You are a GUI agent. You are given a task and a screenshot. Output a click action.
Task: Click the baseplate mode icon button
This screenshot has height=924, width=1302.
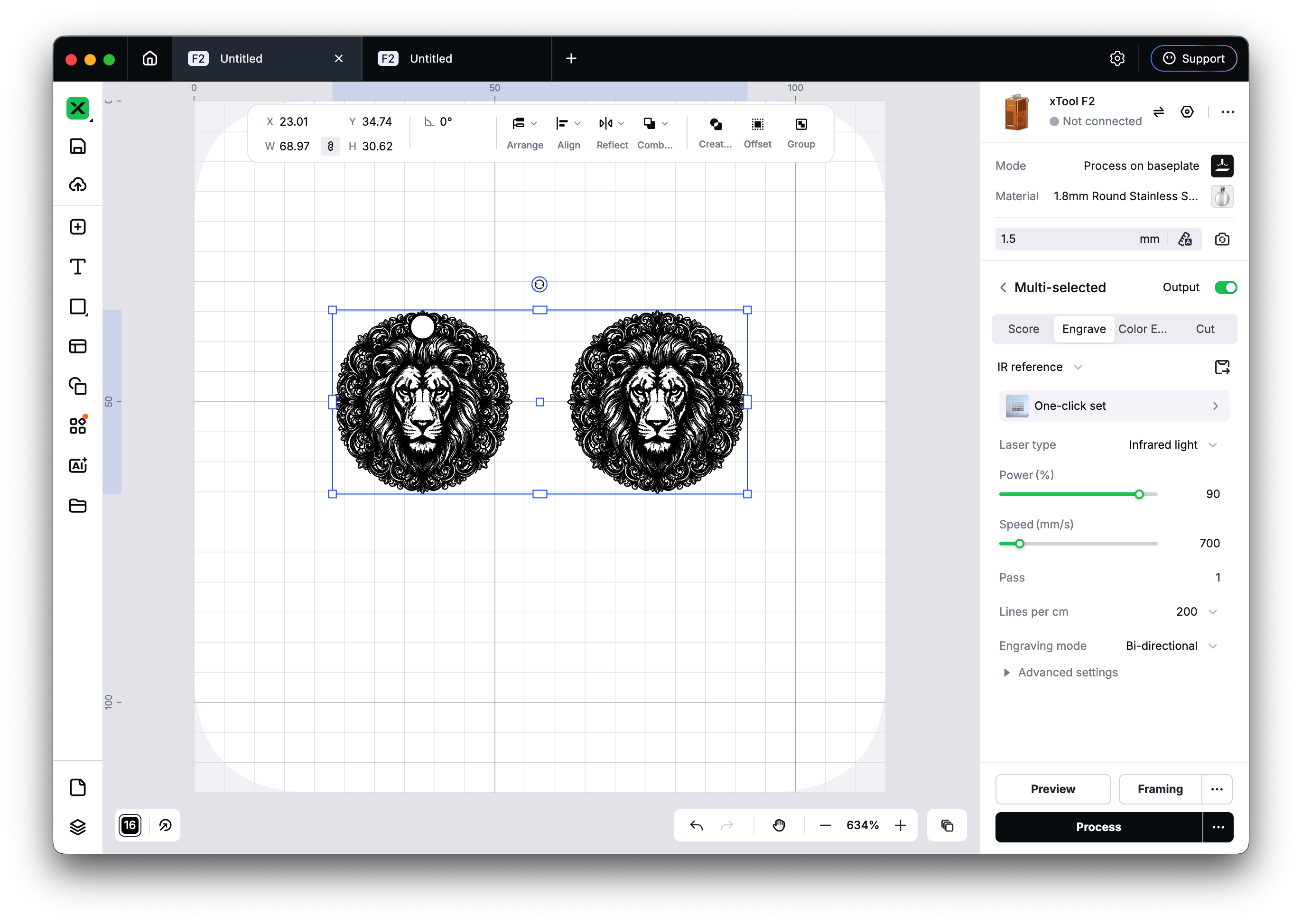(1222, 166)
